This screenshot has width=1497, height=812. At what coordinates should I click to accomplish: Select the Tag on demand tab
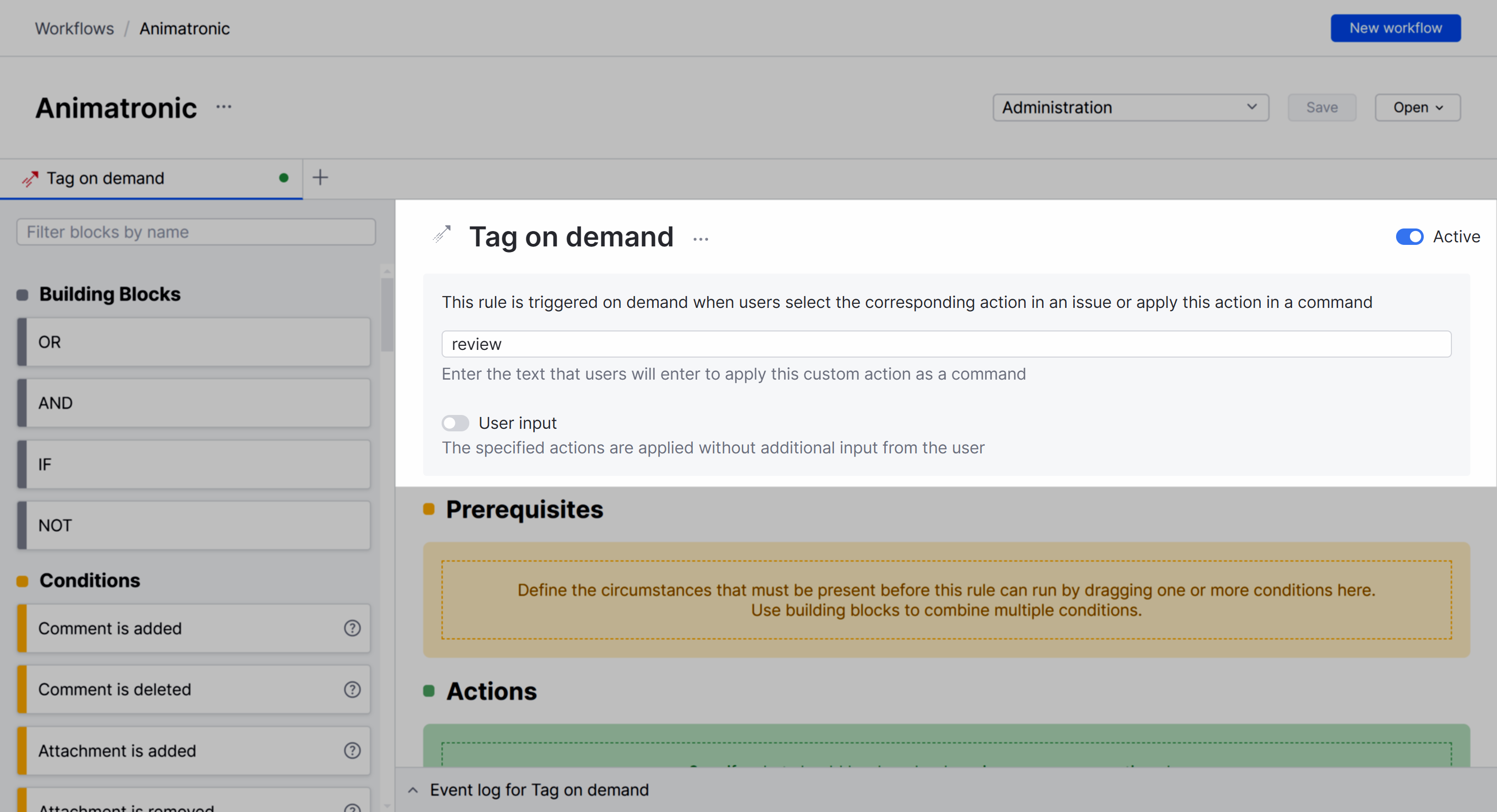[x=106, y=178]
